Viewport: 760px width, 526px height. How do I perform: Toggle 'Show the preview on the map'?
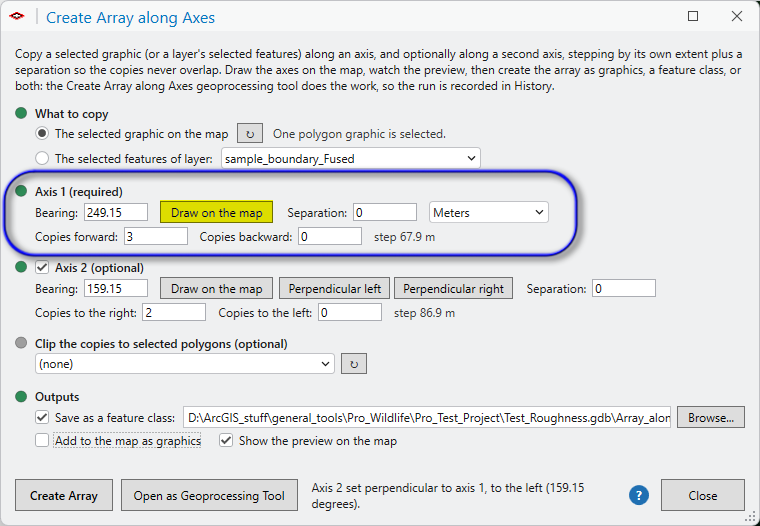(226, 440)
